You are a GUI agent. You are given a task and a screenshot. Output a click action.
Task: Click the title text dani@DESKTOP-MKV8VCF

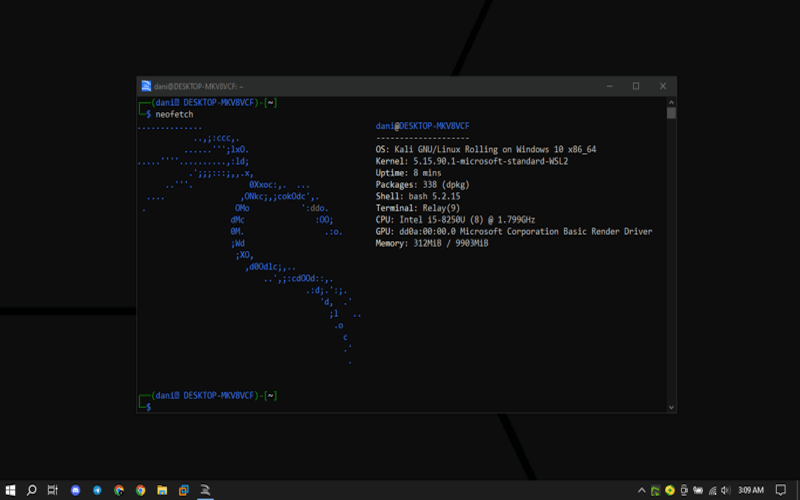[196, 86]
